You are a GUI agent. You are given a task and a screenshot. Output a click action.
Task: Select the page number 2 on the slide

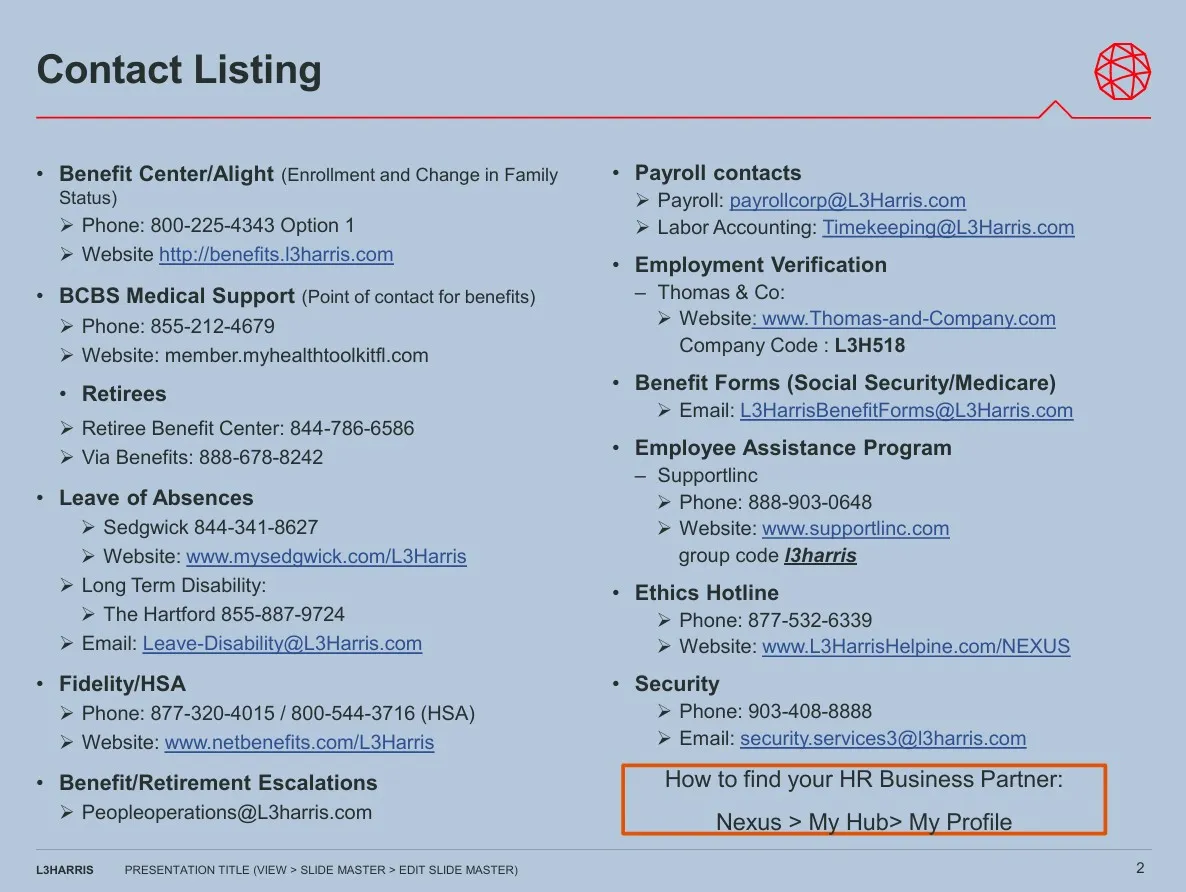click(x=1140, y=869)
